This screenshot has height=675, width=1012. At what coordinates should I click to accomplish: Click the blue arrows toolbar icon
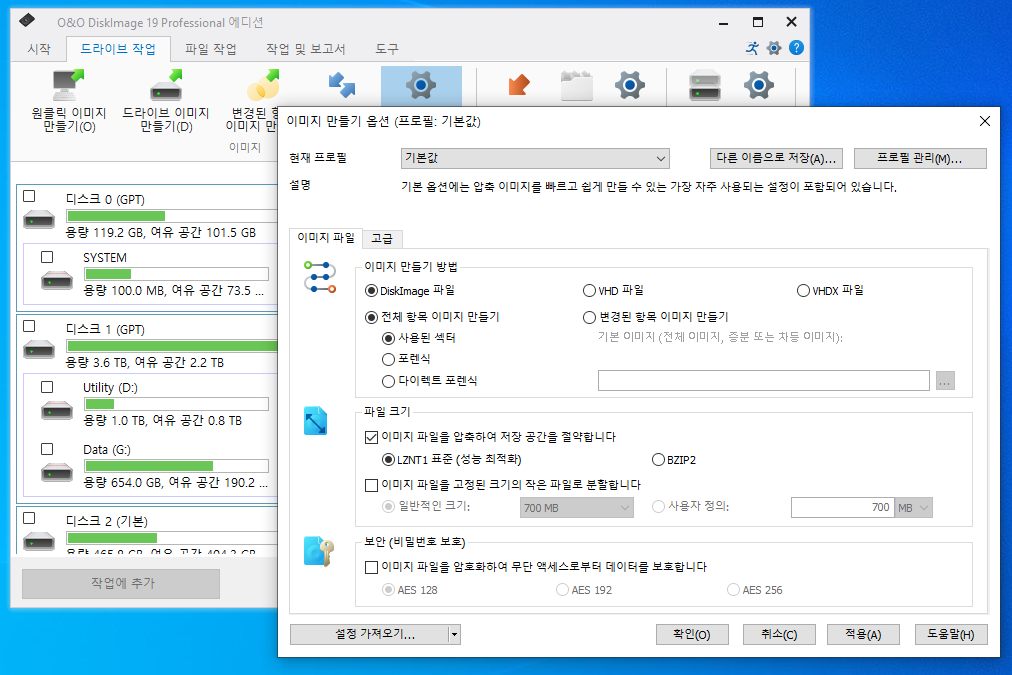pos(341,85)
